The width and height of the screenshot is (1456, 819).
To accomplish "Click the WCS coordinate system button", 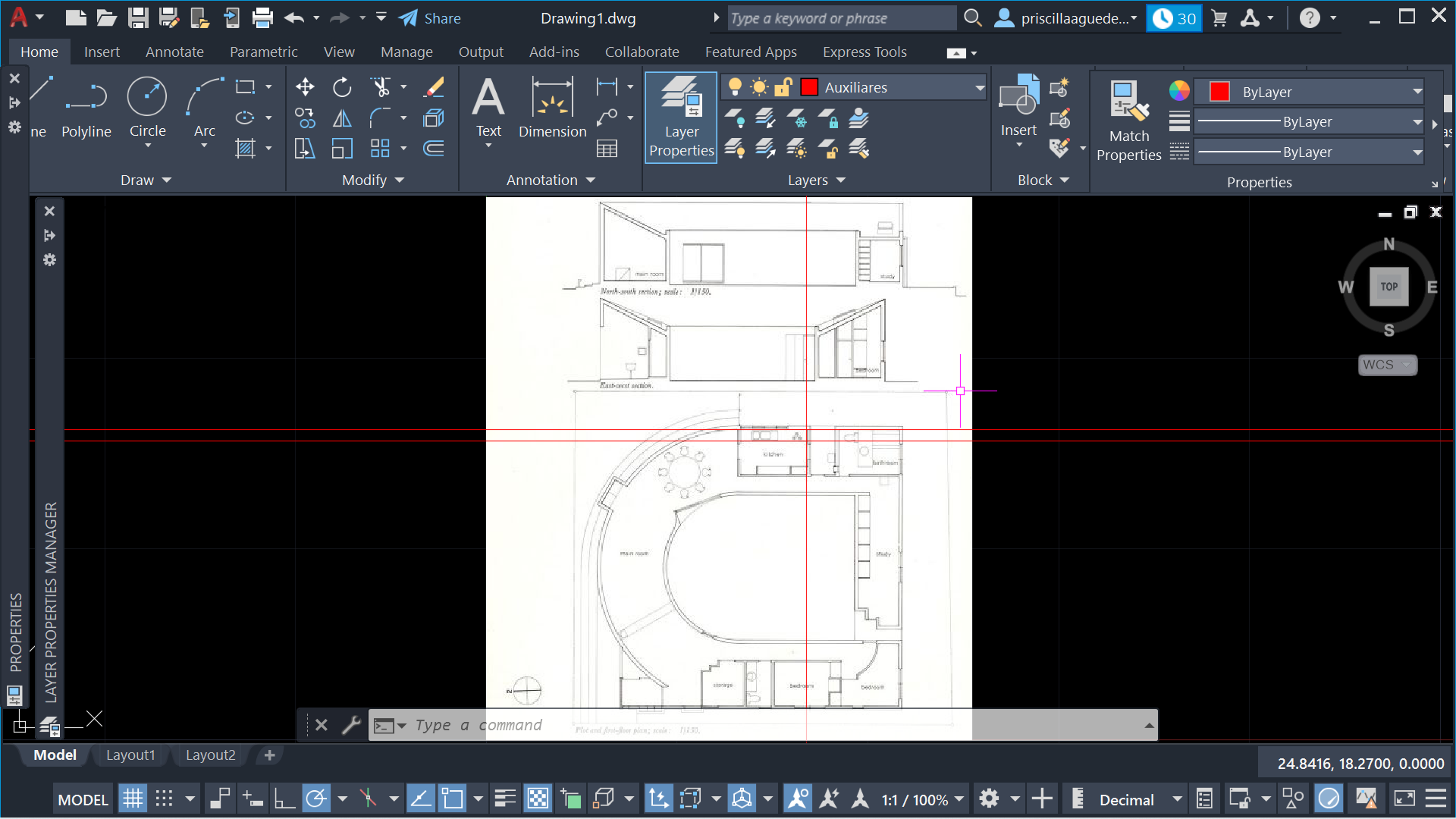I will click(x=1387, y=365).
